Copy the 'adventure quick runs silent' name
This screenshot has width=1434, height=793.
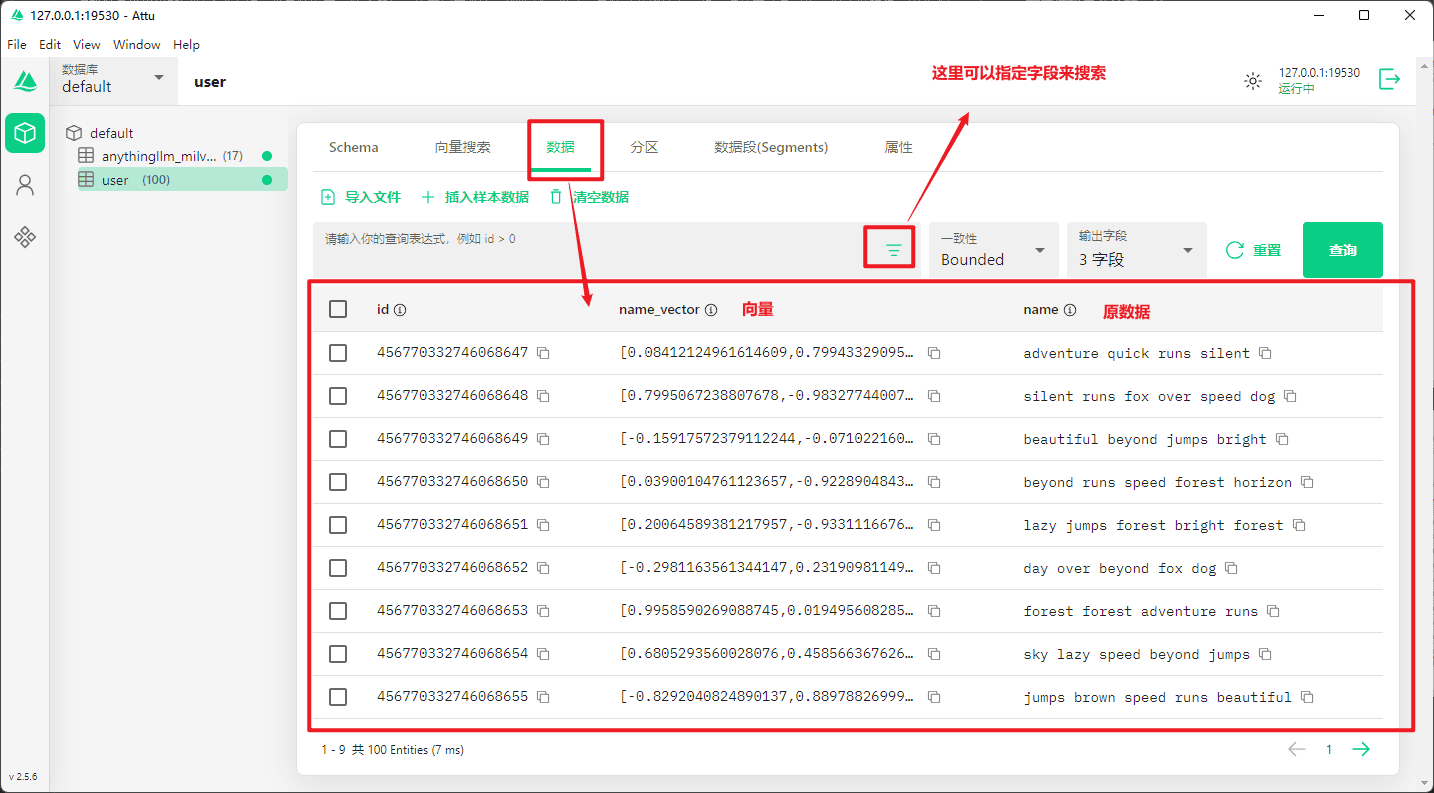1265,353
